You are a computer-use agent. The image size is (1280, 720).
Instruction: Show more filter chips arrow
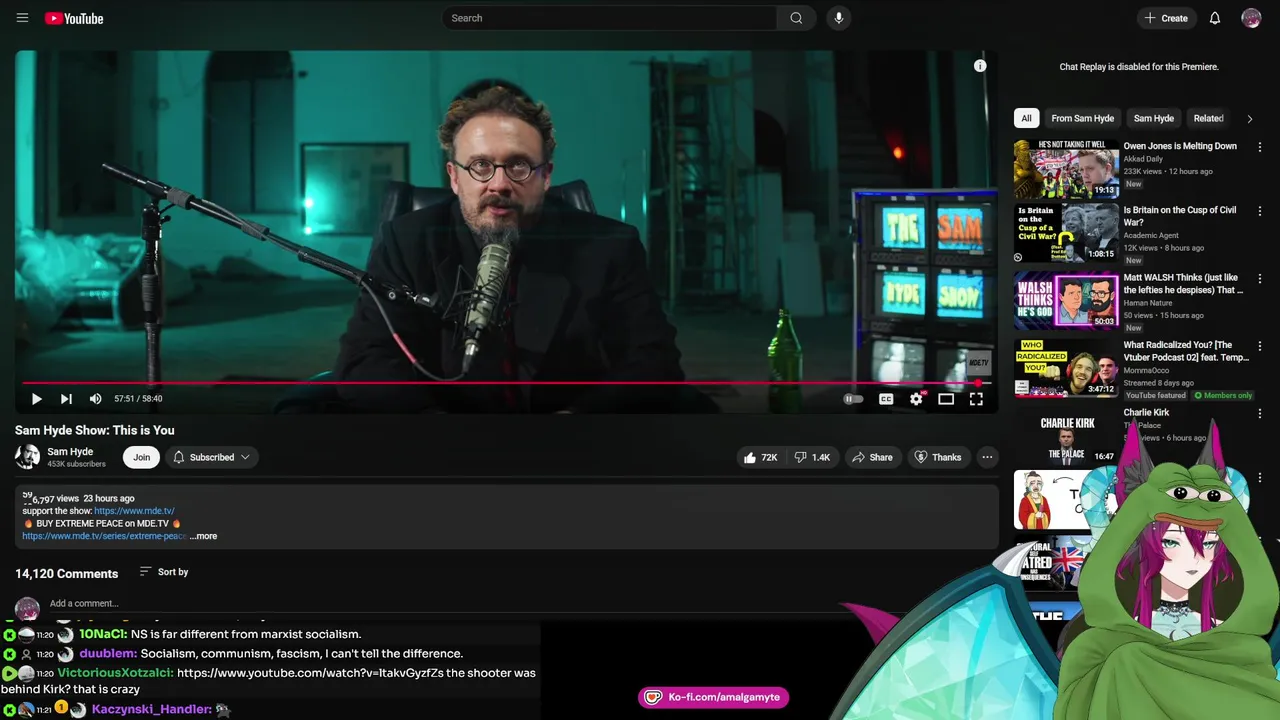tap(1249, 118)
